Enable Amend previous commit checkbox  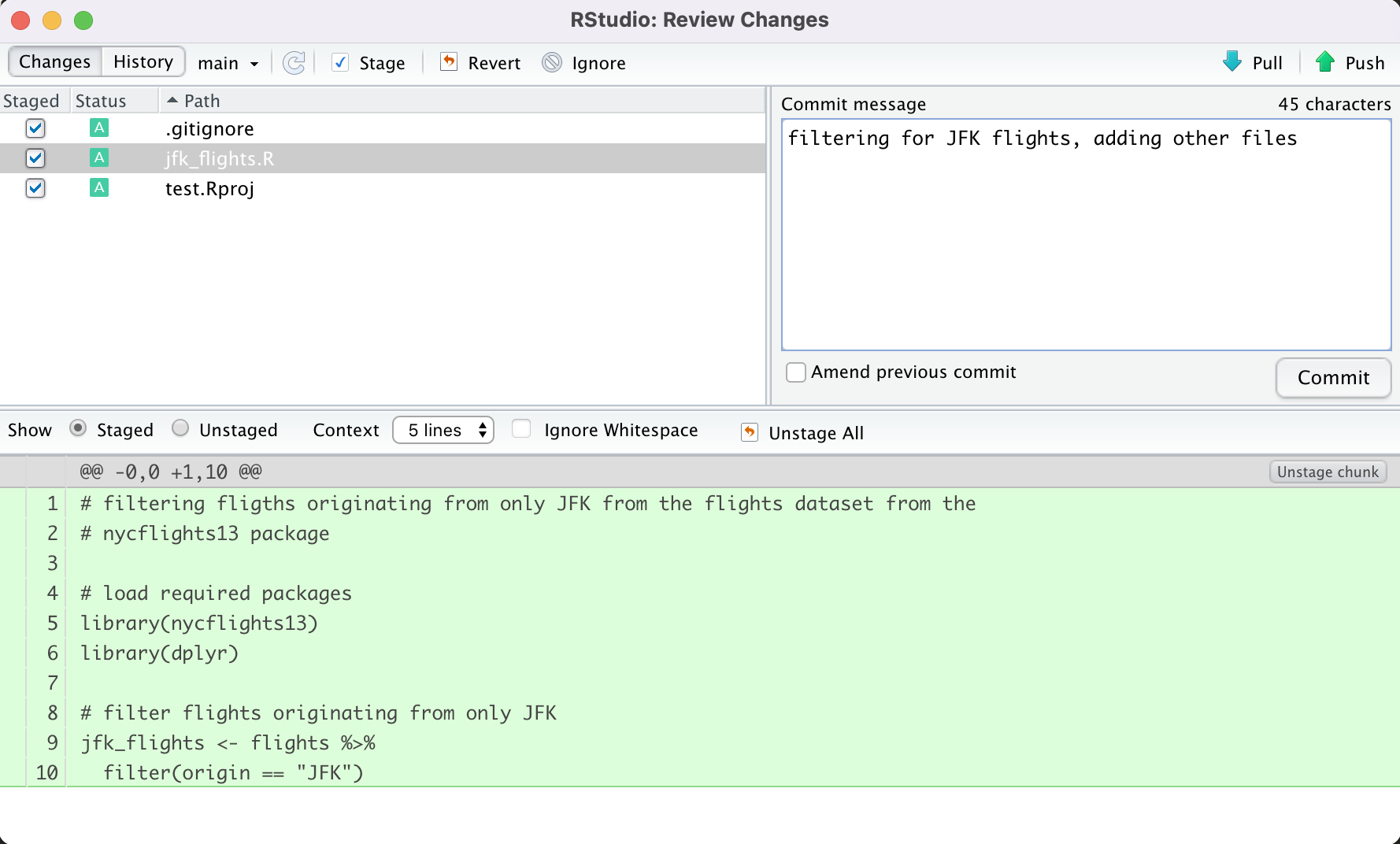(x=796, y=372)
